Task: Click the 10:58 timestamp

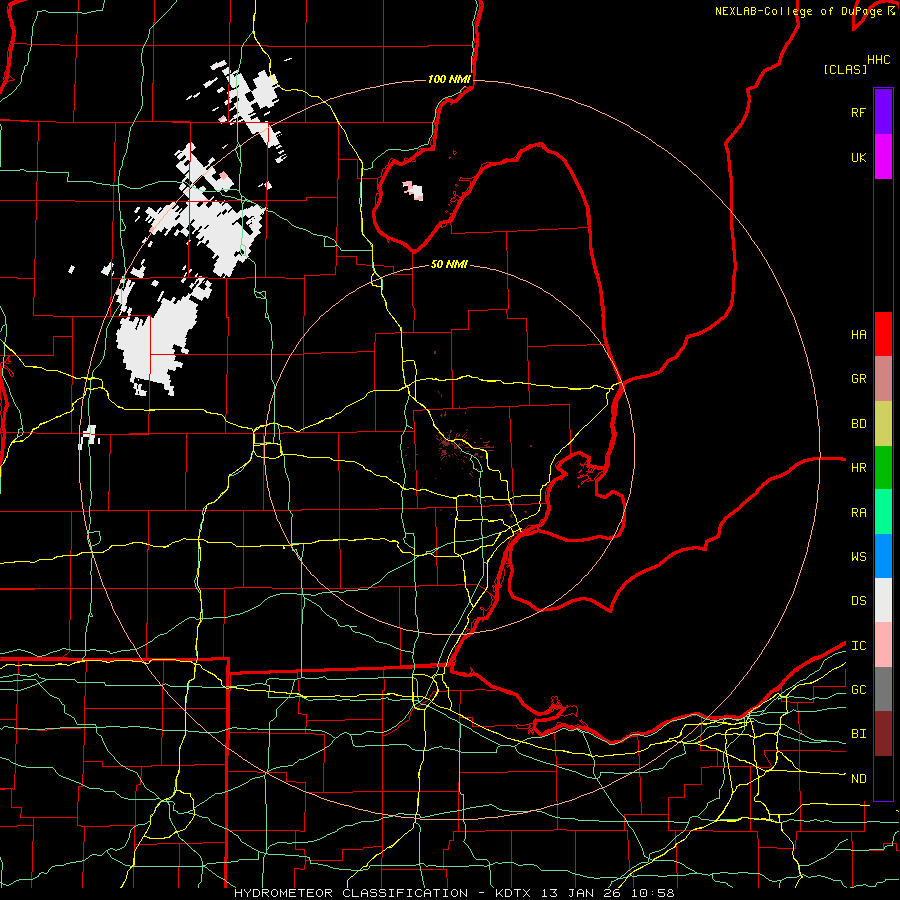Action: 652,893
